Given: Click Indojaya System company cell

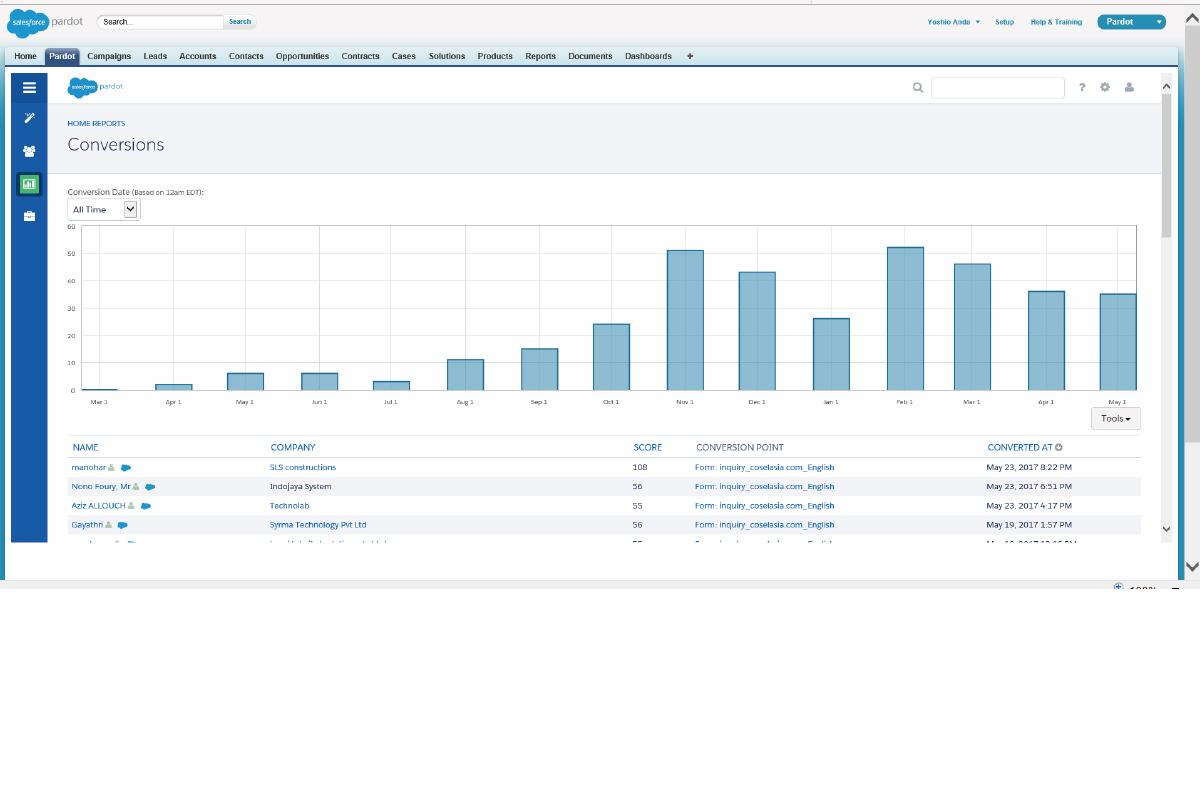Looking at the screenshot, I should click(300, 486).
